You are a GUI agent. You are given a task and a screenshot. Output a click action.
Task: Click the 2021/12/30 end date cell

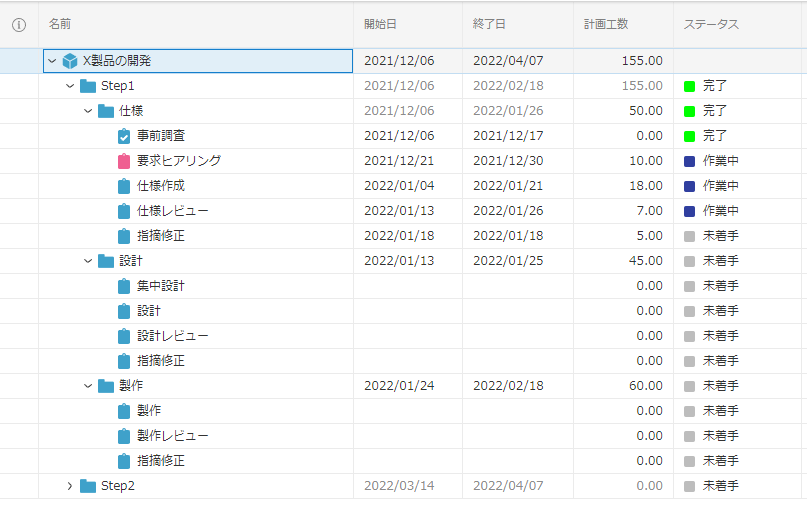[510, 161]
